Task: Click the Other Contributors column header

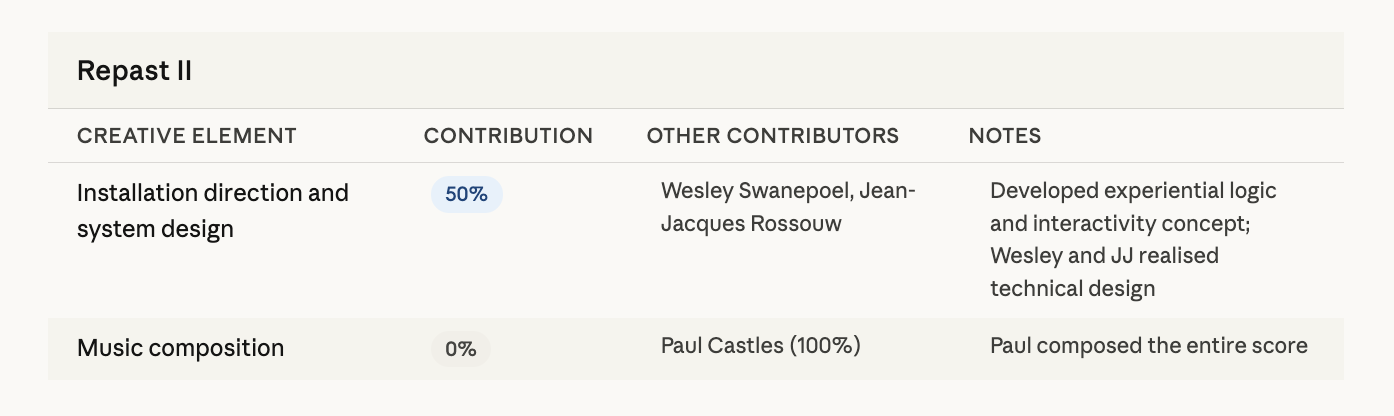Action: click(x=772, y=136)
